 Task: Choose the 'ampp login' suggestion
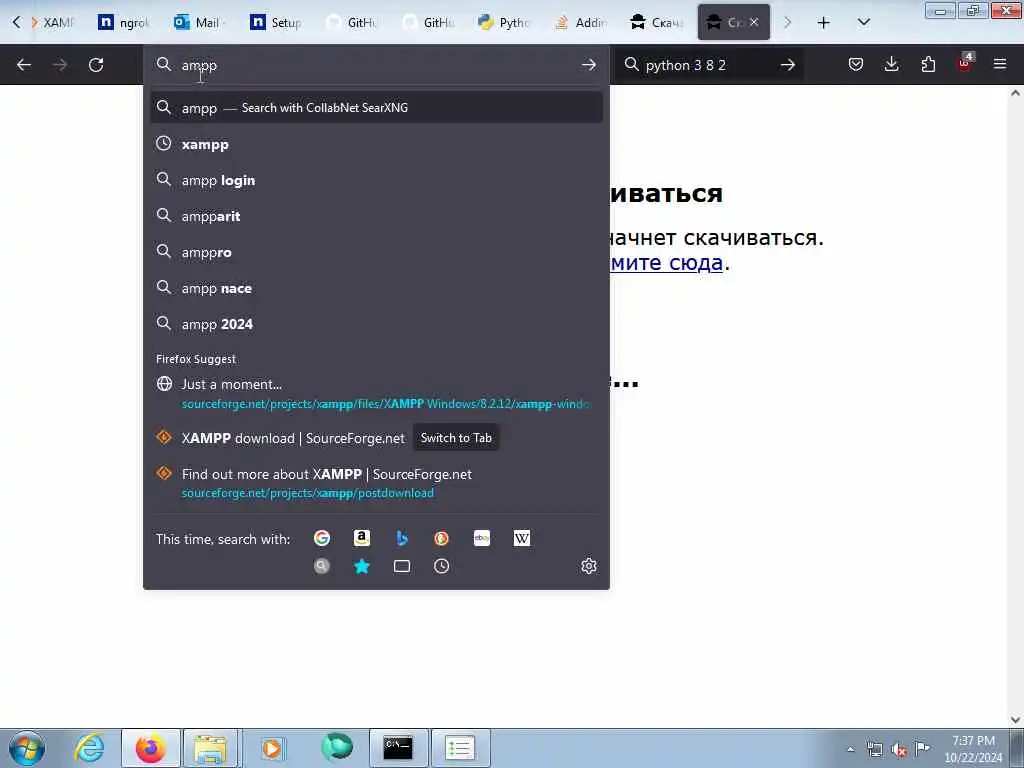coord(376,180)
